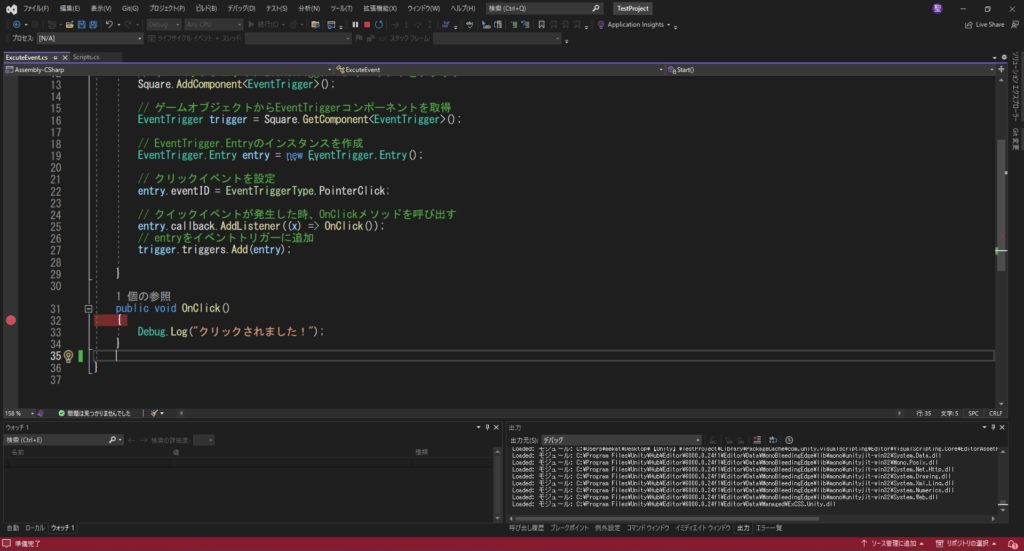Screen dimensions: 1024x551
Task: Open the output source dropdown
Action: (x=621, y=440)
